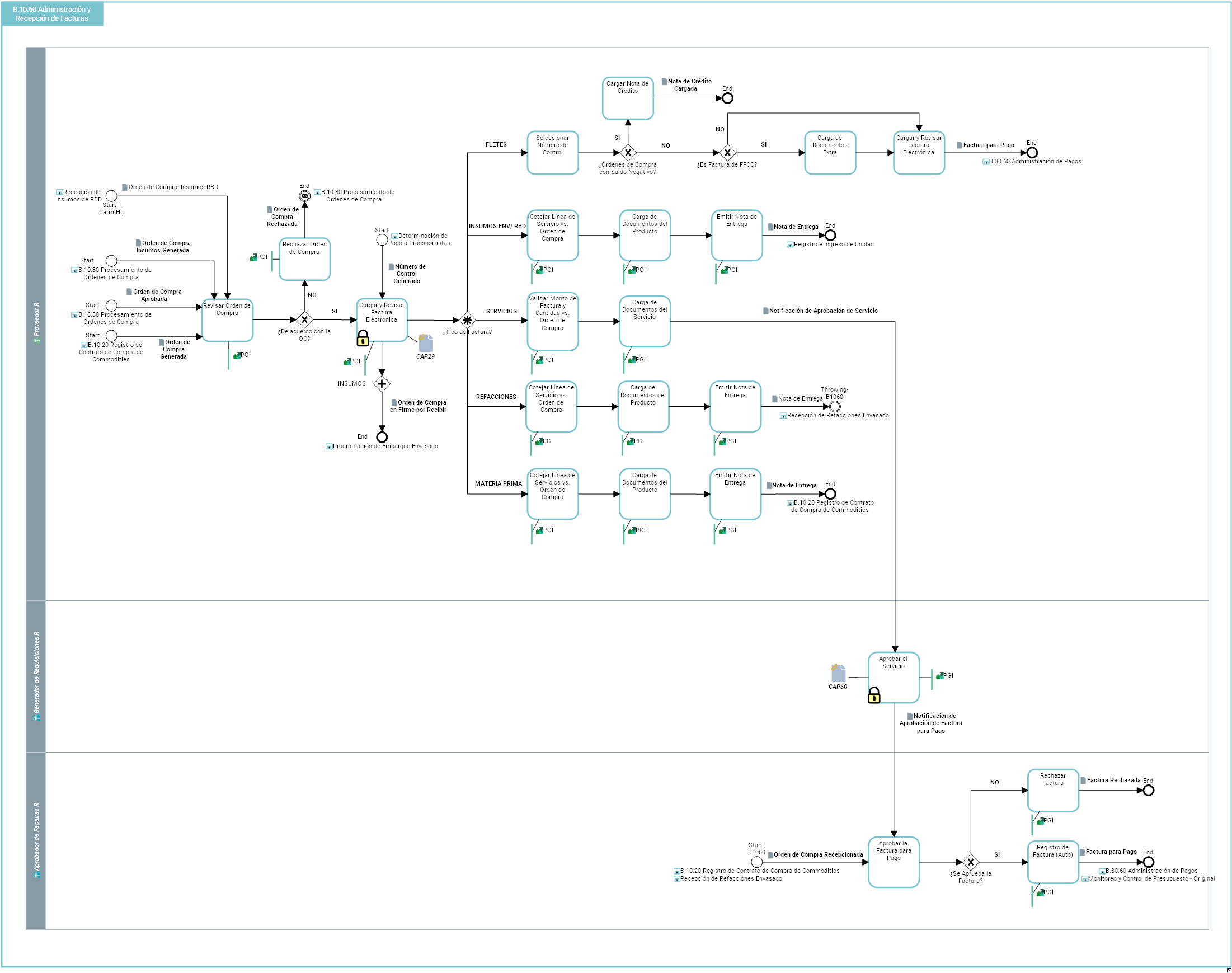Open the Determinación de Pago a Transportistas link
The width and height of the screenshot is (1232, 973).
(x=420, y=239)
